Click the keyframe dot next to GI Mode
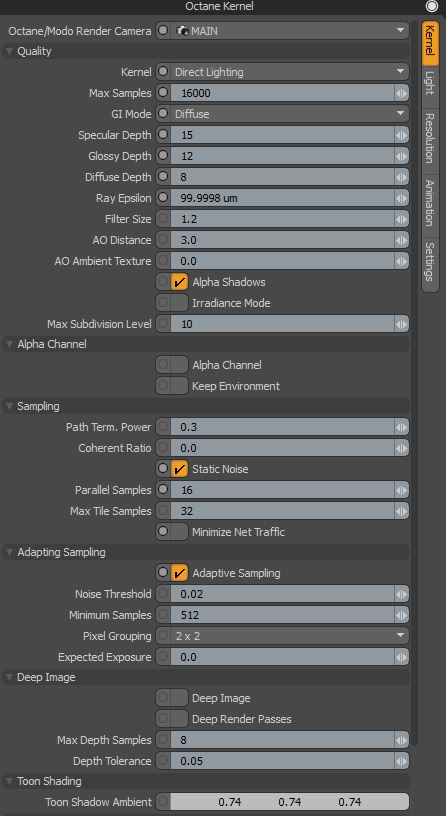446x816 pixels. [163, 113]
